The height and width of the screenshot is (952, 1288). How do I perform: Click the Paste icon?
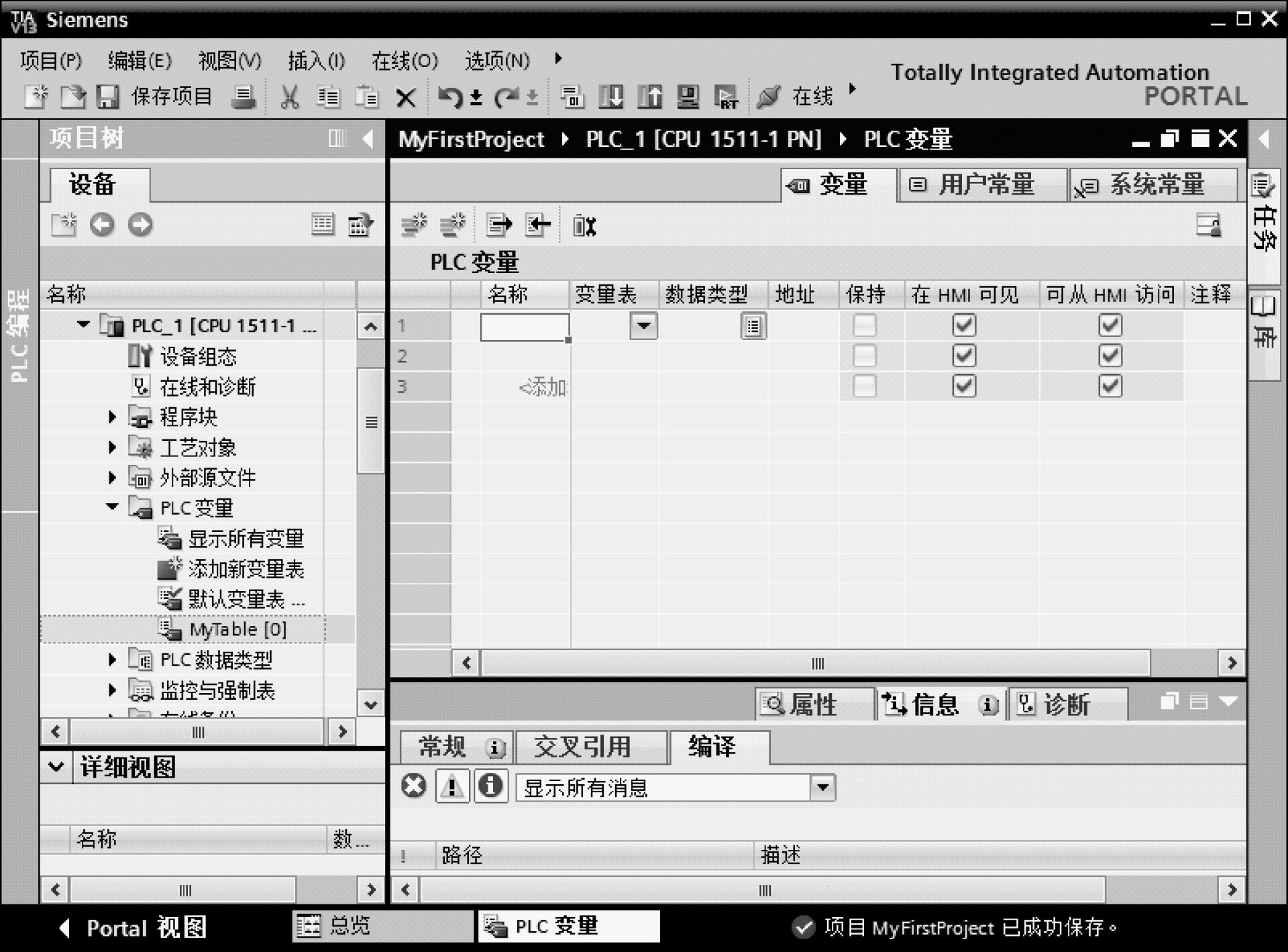click(x=366, y=97)
